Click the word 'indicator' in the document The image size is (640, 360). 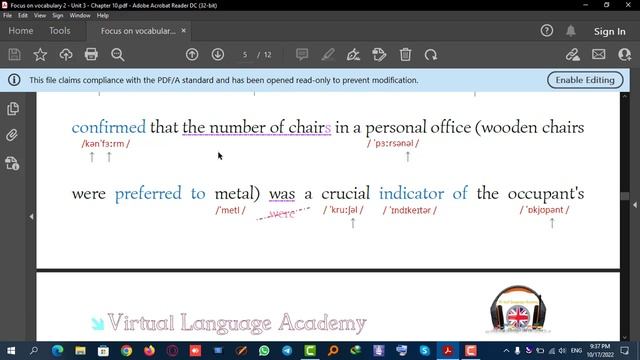coord(411,193)
